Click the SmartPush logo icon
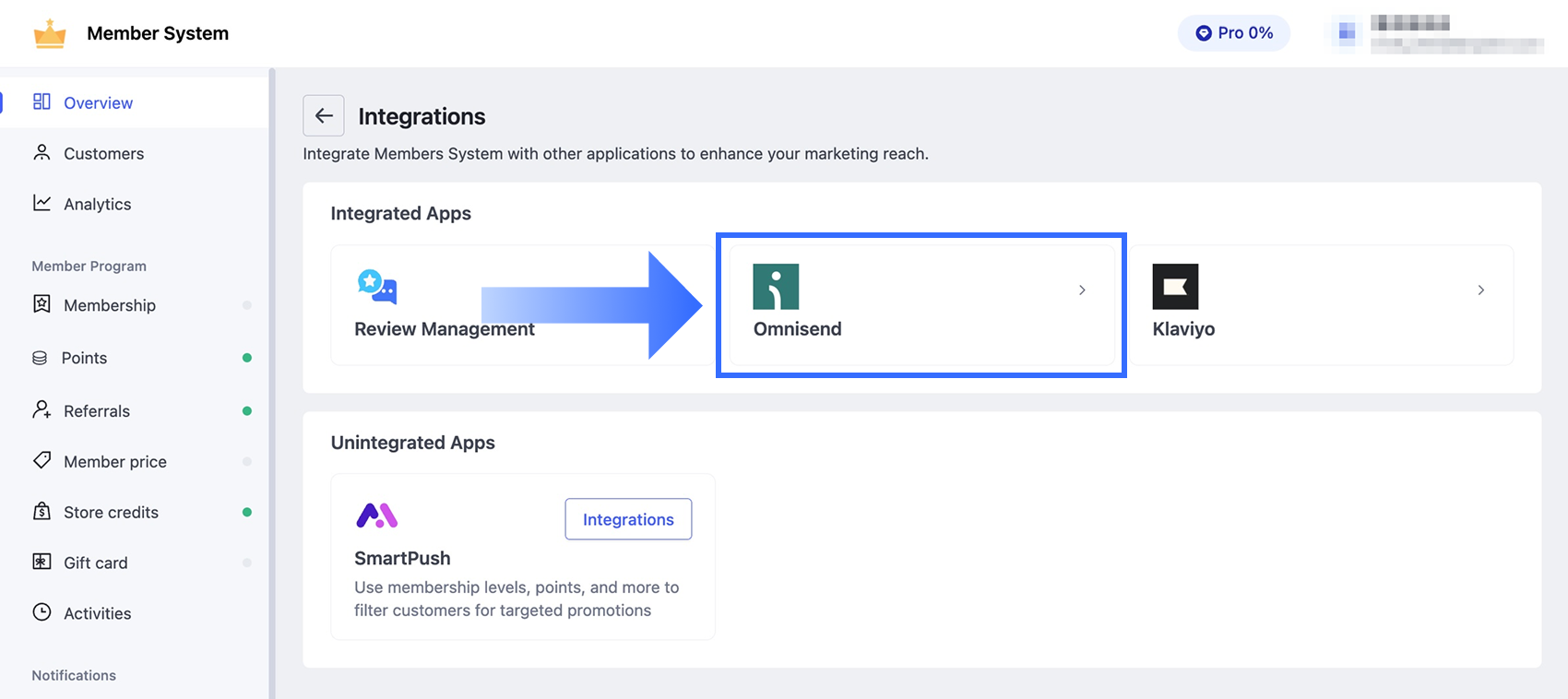Viewport: 1568px width, 699px height. (x=377, y=515)
